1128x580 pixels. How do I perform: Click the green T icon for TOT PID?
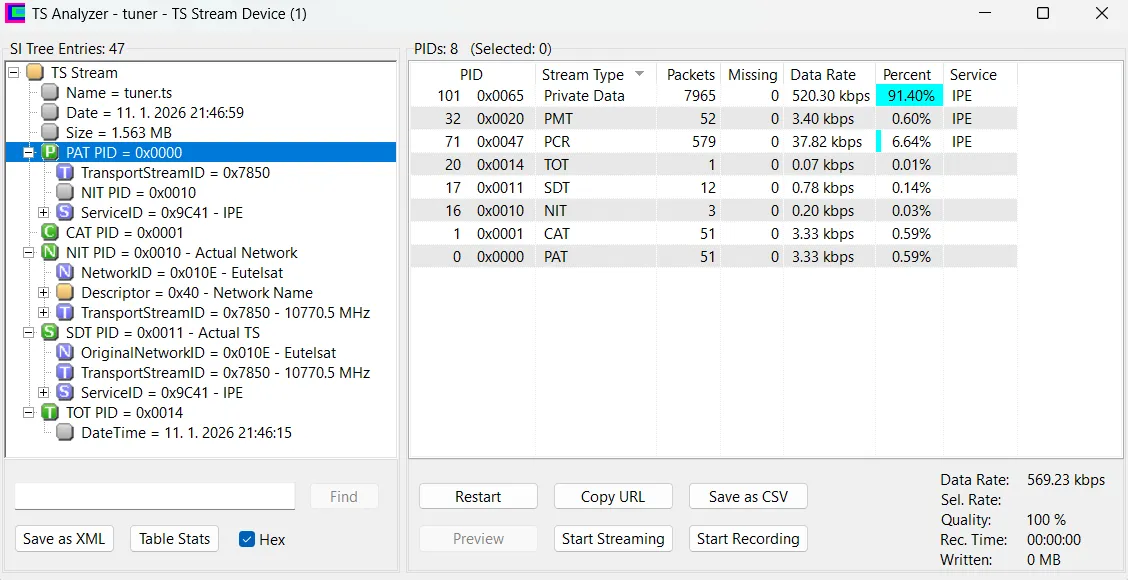[50, 413]
